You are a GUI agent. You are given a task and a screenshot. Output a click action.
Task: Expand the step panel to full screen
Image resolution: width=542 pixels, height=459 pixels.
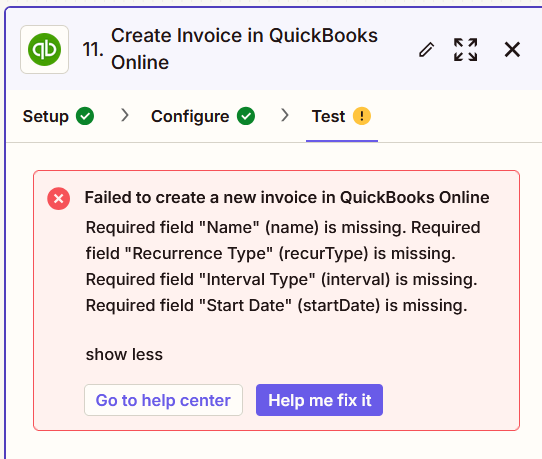[x=466, y=49]
